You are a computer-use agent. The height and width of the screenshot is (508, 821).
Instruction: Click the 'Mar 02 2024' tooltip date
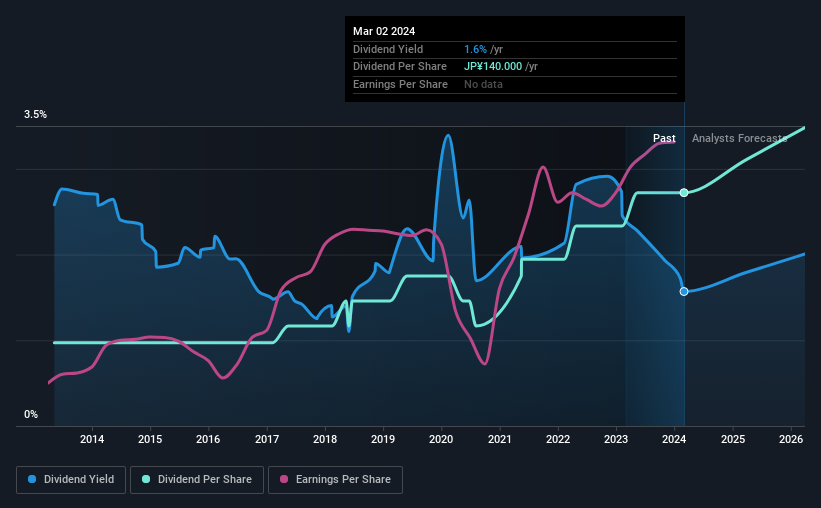click(x=384, y=31)
